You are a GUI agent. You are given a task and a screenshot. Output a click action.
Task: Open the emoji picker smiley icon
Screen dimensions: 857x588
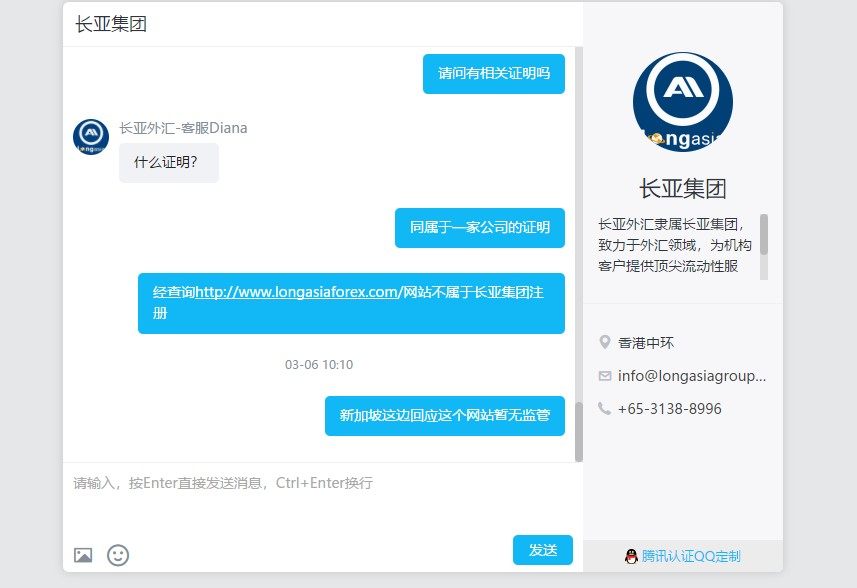(118, 555)
